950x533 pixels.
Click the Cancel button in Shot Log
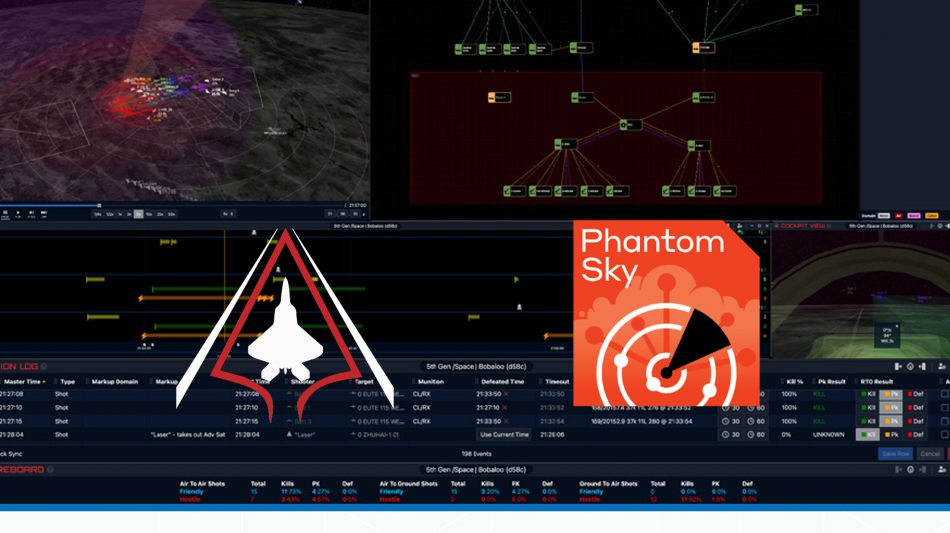929,454
